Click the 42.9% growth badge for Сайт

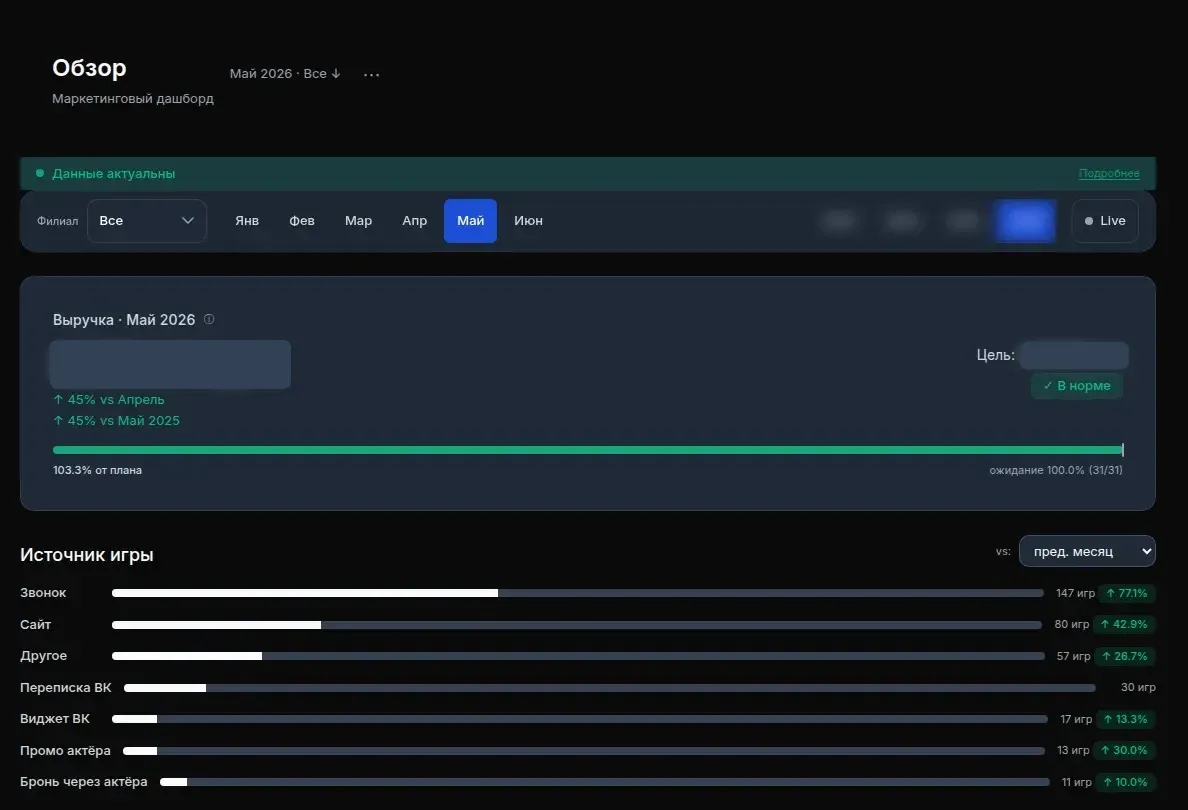click(x=1124, y=624)
